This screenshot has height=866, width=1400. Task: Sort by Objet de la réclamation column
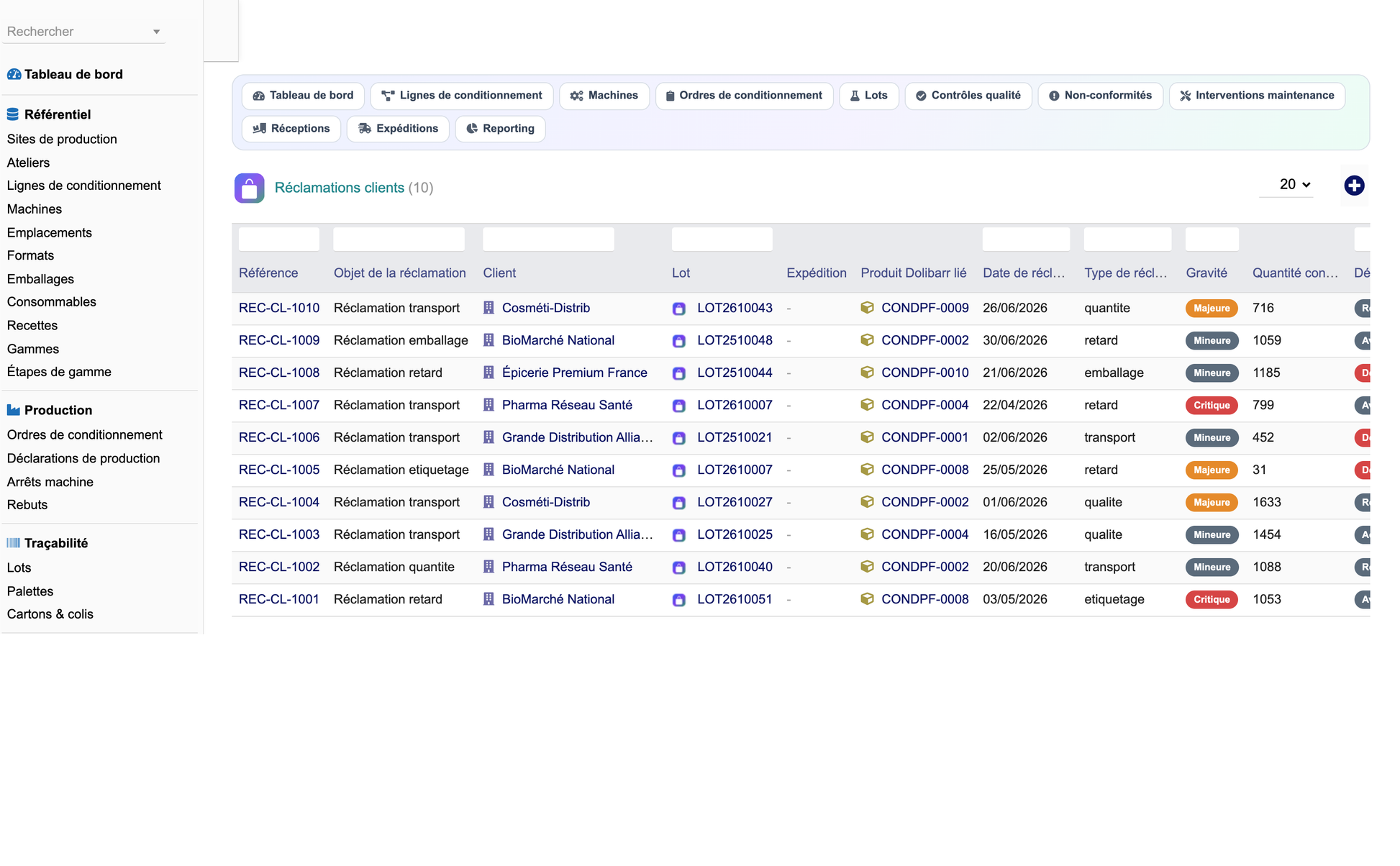point(400,273)
